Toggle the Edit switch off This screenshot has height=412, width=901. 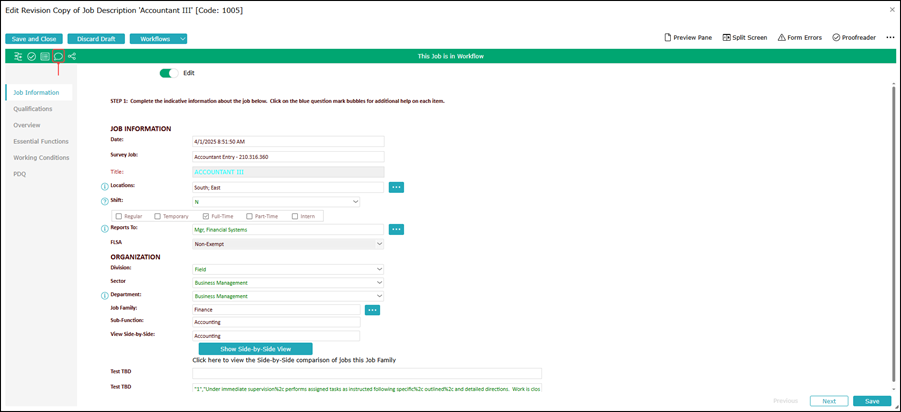pos(169,73)
